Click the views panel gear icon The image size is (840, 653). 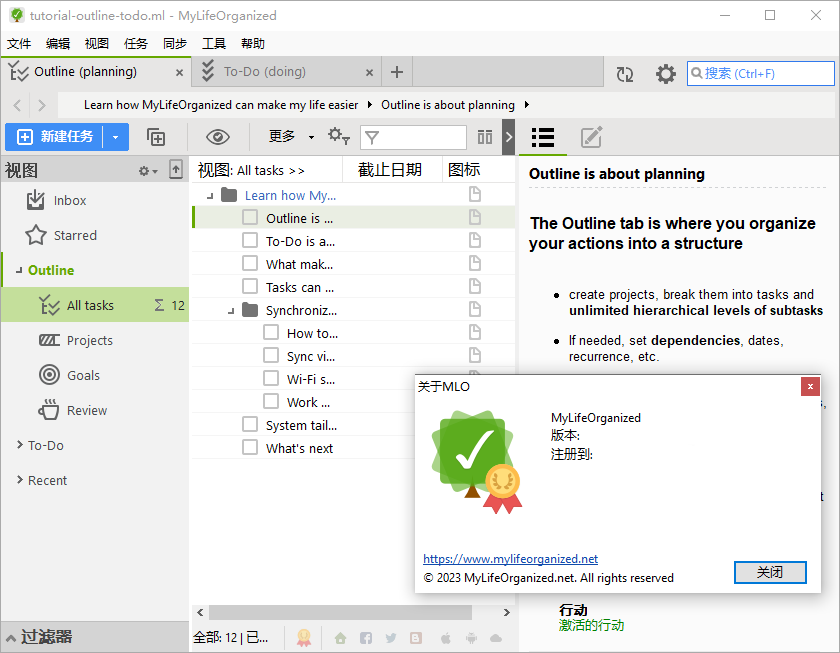coord(148,171)
